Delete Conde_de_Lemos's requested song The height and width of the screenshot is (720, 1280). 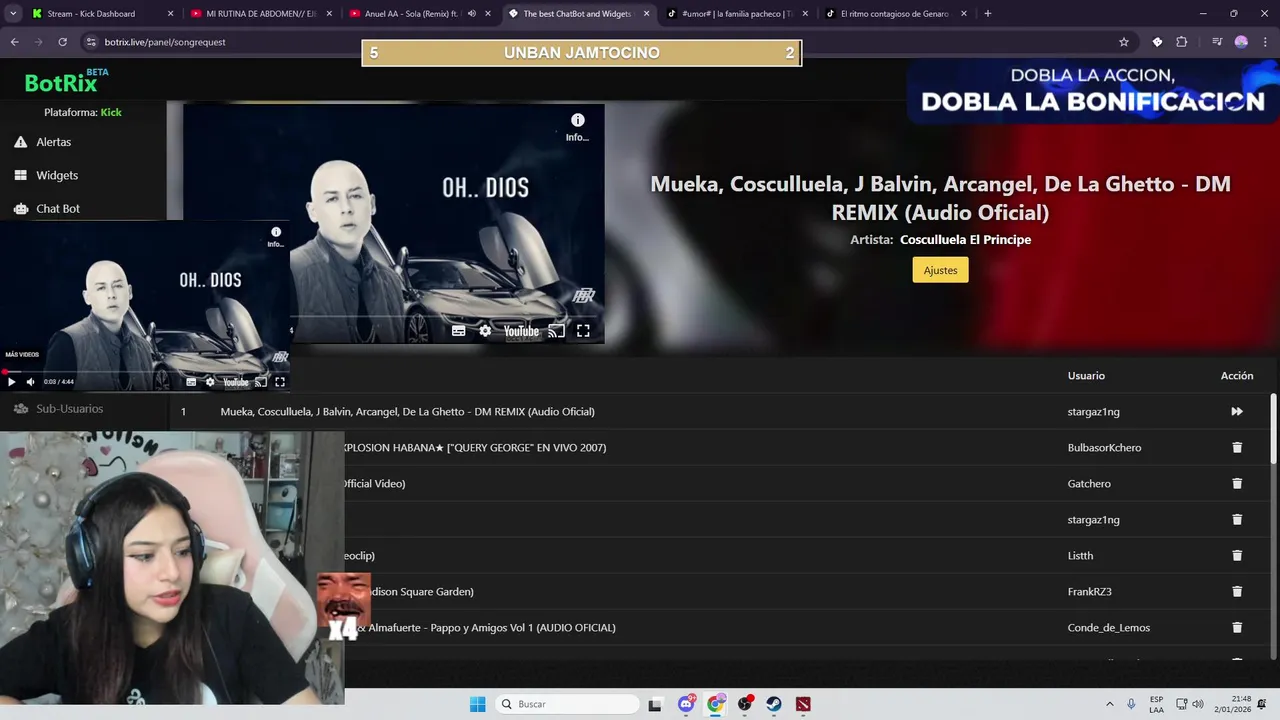(1237, 627)
